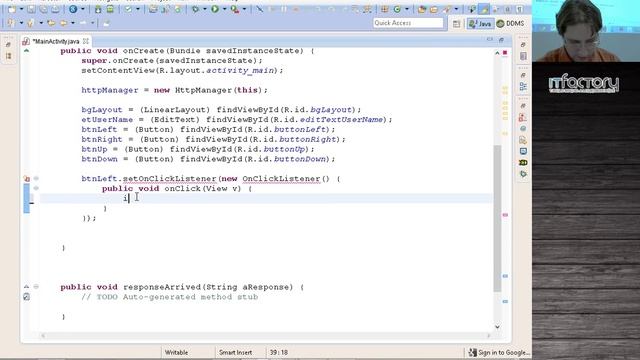
Task: Click the Package Explorer icon in the left trim
Action: pyautogui.click(x=8, y=56)
